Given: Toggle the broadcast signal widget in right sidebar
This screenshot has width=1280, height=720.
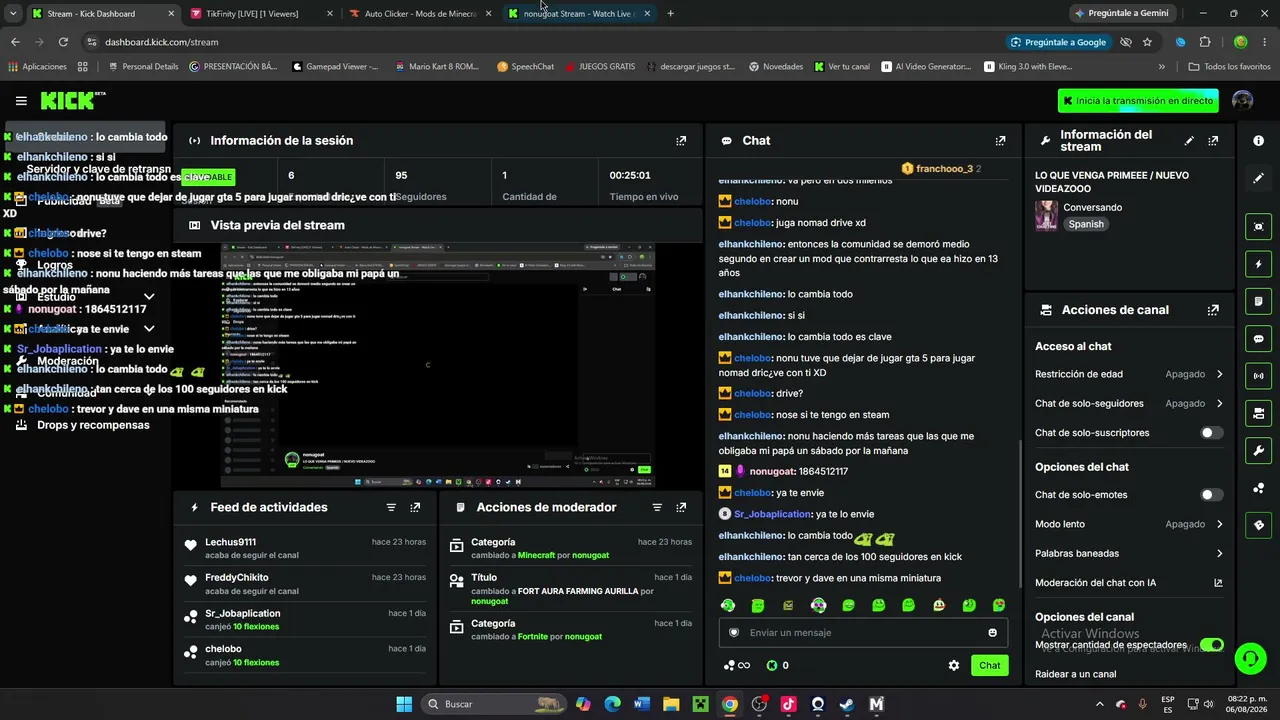Looking at the screenshot, I should (x=1258, y=376).
